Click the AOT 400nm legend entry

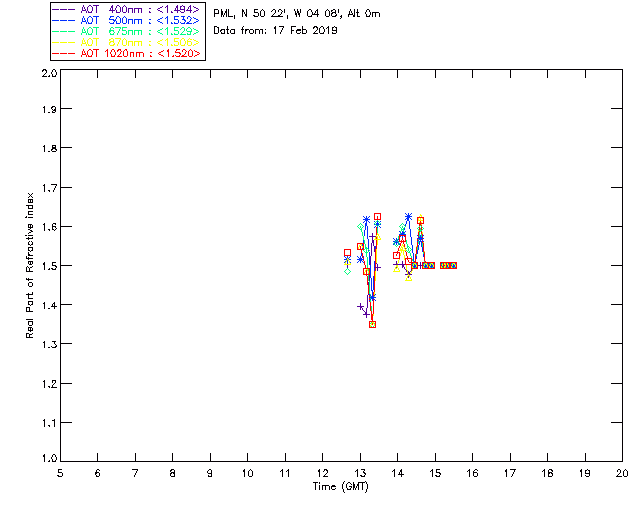point(127,9)
